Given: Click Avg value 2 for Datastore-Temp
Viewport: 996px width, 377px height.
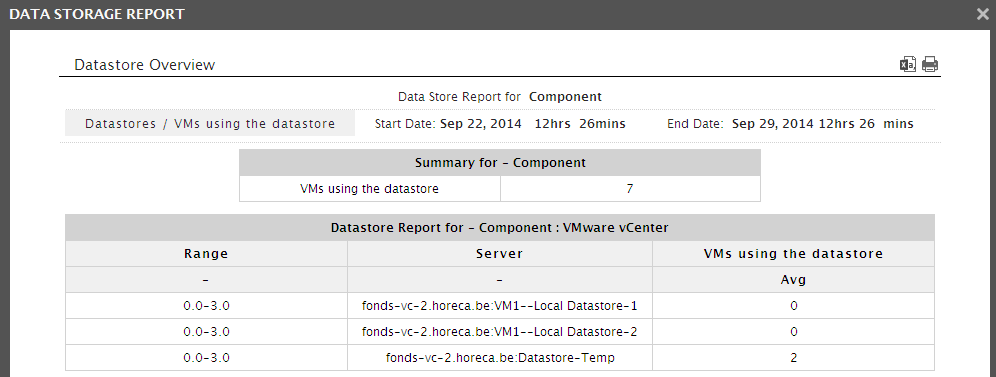Looking at the screenshot, I should click(x=793, y=358).
